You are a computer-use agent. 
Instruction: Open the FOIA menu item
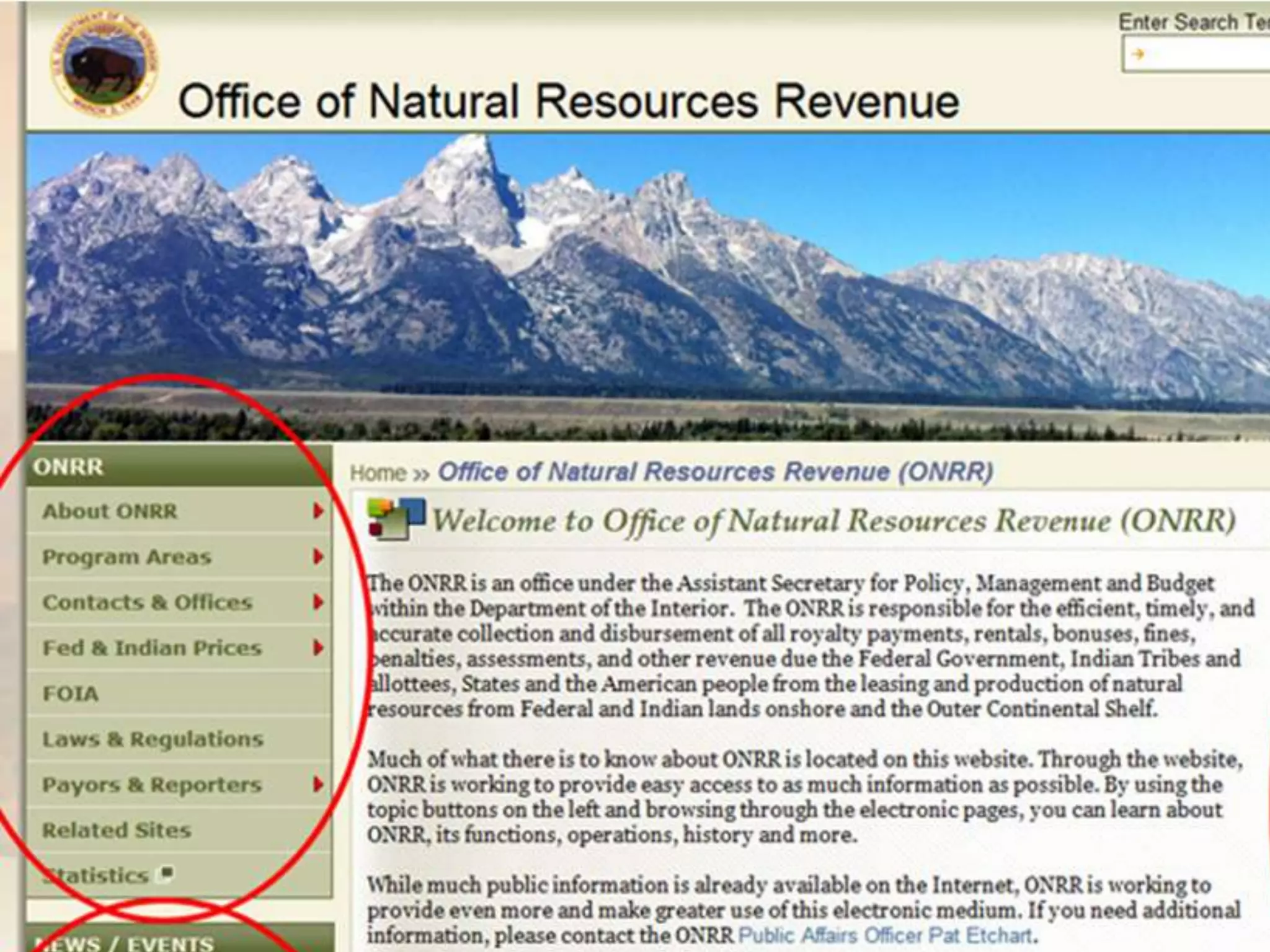click(x=70, y=694)
